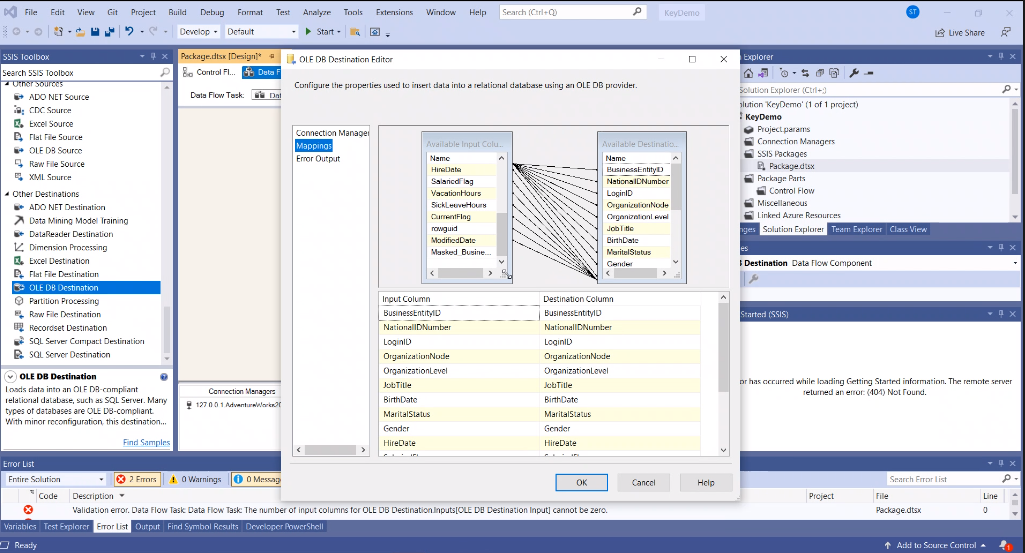Select the Error Output page in the editor

pos(318,159)
